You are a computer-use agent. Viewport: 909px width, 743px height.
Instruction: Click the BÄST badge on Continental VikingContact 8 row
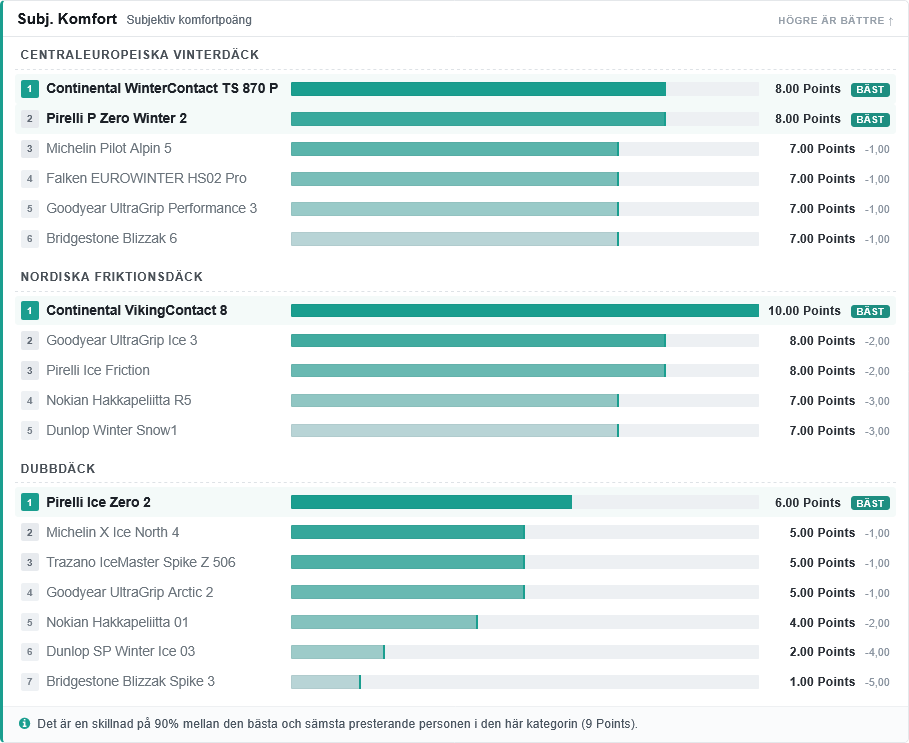[x=870, y=311]
